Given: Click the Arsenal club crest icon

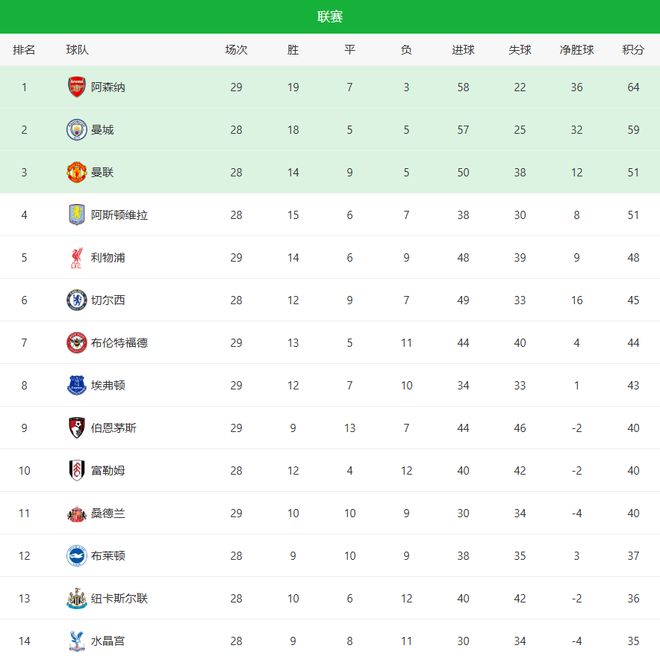Looking at the screenshot, I should tap(77, 87).
